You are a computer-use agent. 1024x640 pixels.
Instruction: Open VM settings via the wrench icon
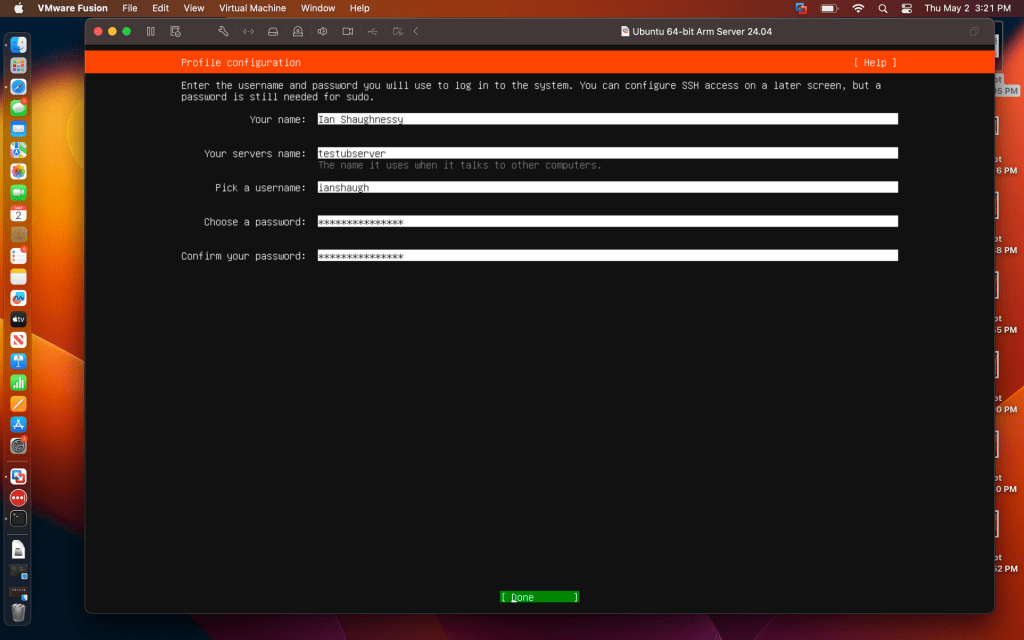pos(224,32)
